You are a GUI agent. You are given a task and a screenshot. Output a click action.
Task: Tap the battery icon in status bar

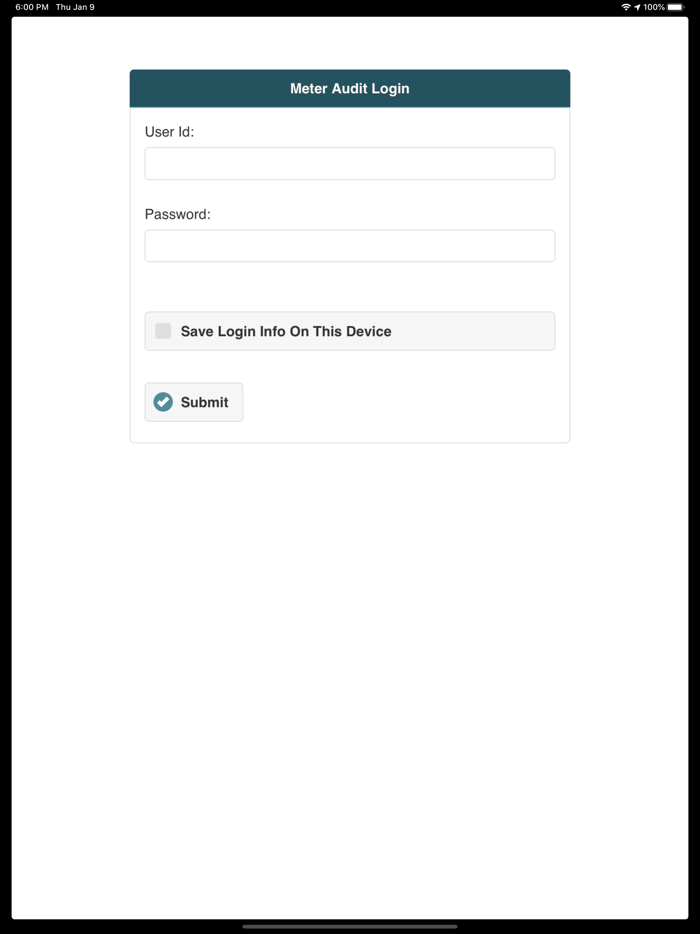pos(676,7)
